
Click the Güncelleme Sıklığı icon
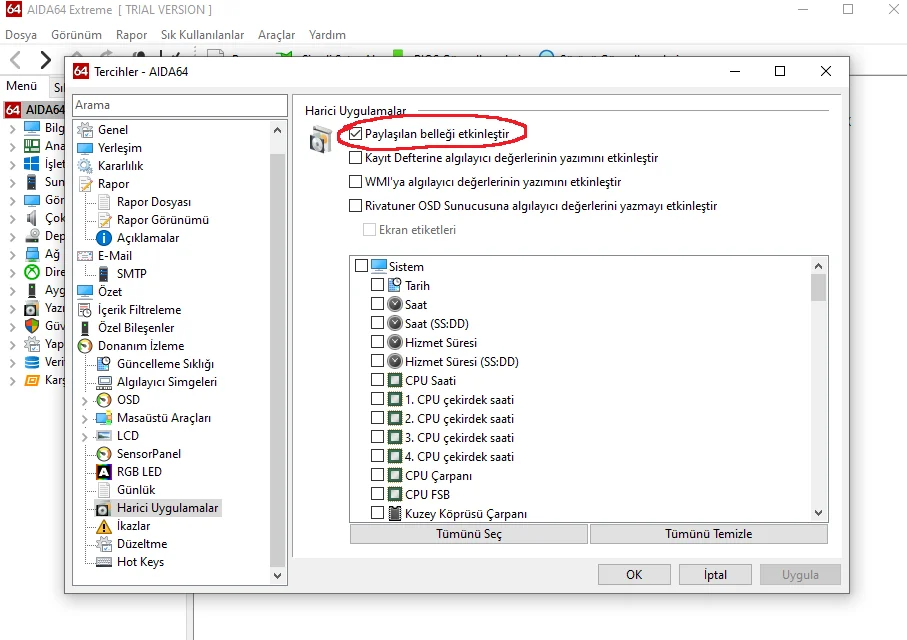(104, 364)
